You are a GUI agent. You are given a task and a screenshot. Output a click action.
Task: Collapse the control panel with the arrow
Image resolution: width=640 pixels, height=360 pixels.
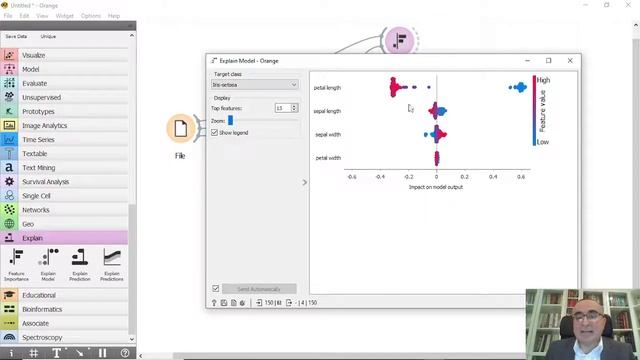tap(304, 182)
